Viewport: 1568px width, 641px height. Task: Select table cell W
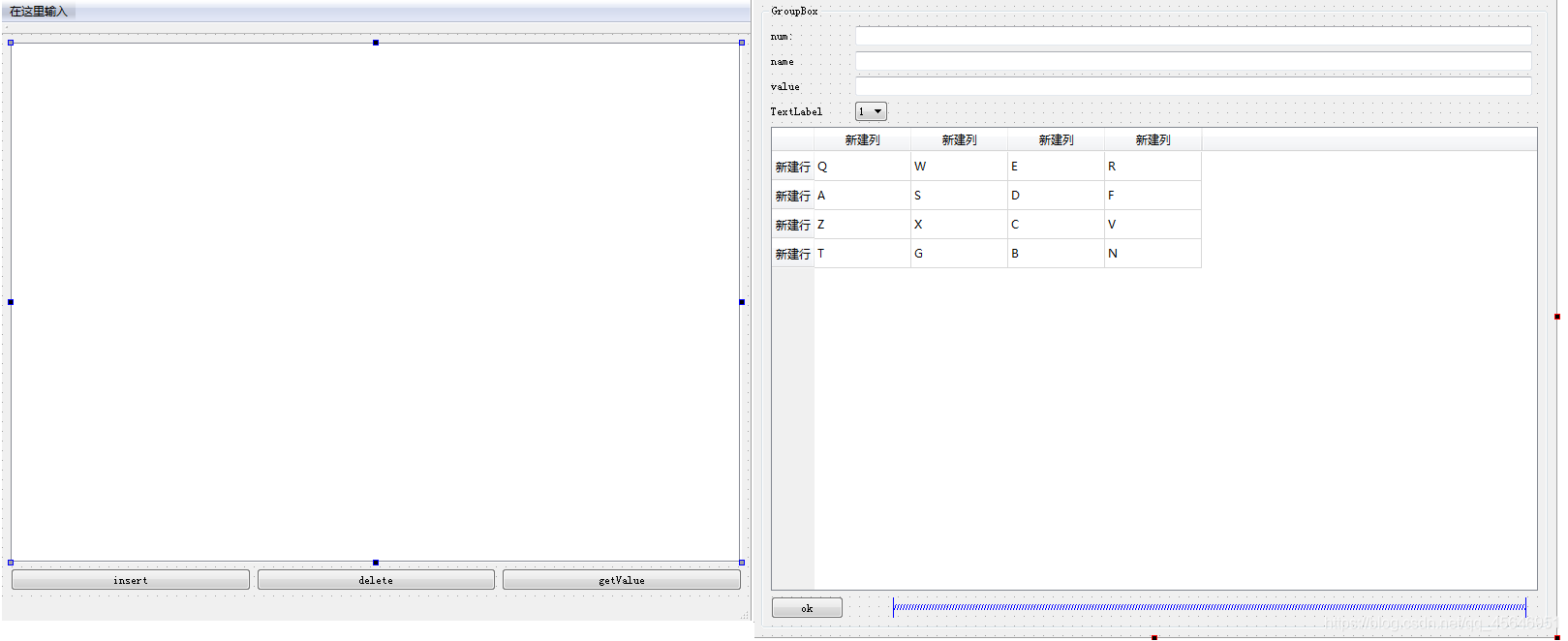tap(959, 167)
